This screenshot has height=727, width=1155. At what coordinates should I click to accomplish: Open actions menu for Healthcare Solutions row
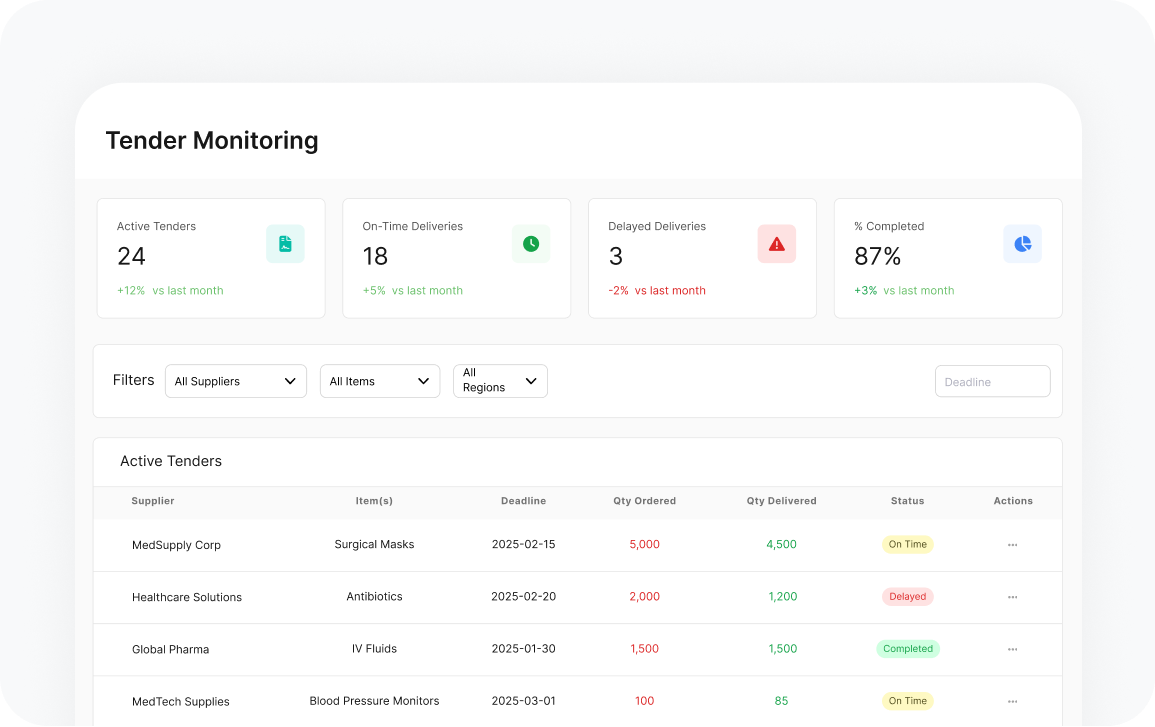[1012, 597]
